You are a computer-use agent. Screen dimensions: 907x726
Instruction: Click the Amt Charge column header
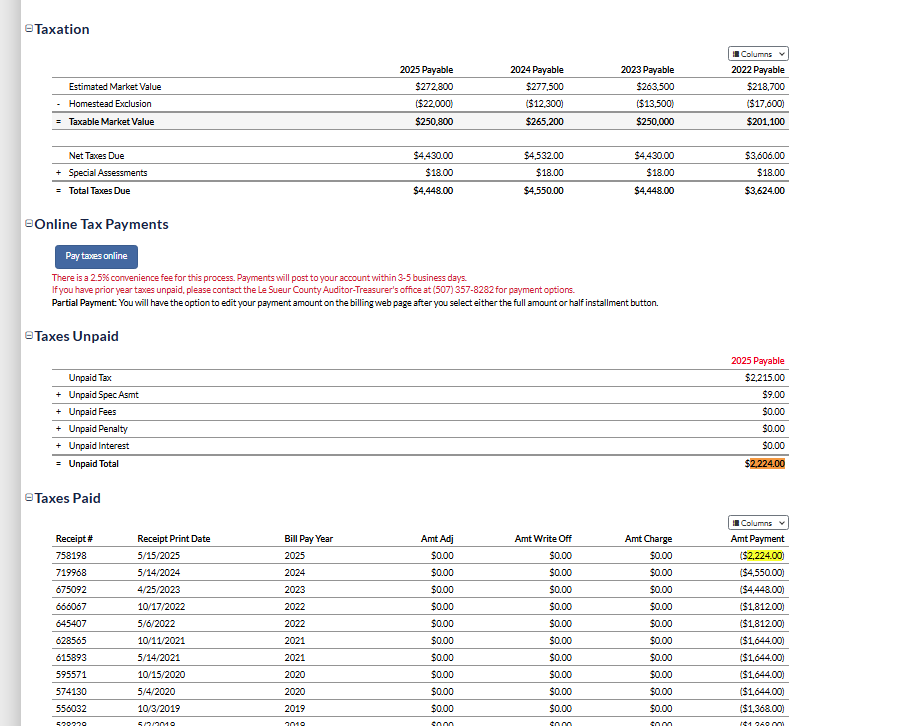[648, 539]
